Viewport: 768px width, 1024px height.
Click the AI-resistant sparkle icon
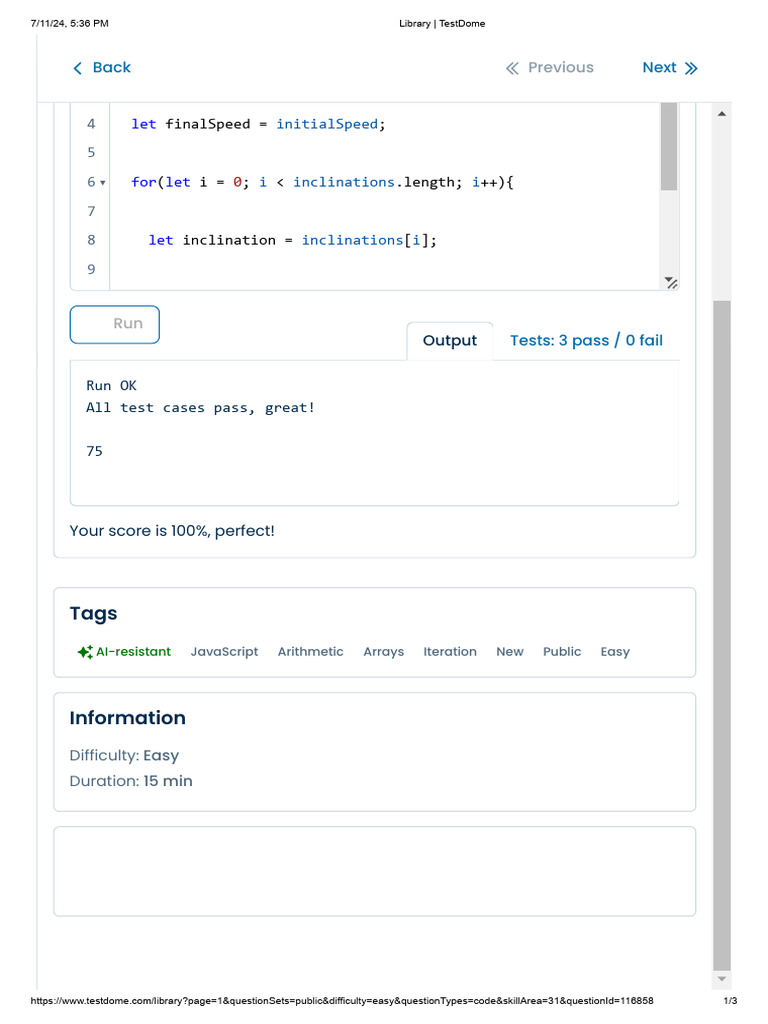pyautogui.click(x=85, y=652)
